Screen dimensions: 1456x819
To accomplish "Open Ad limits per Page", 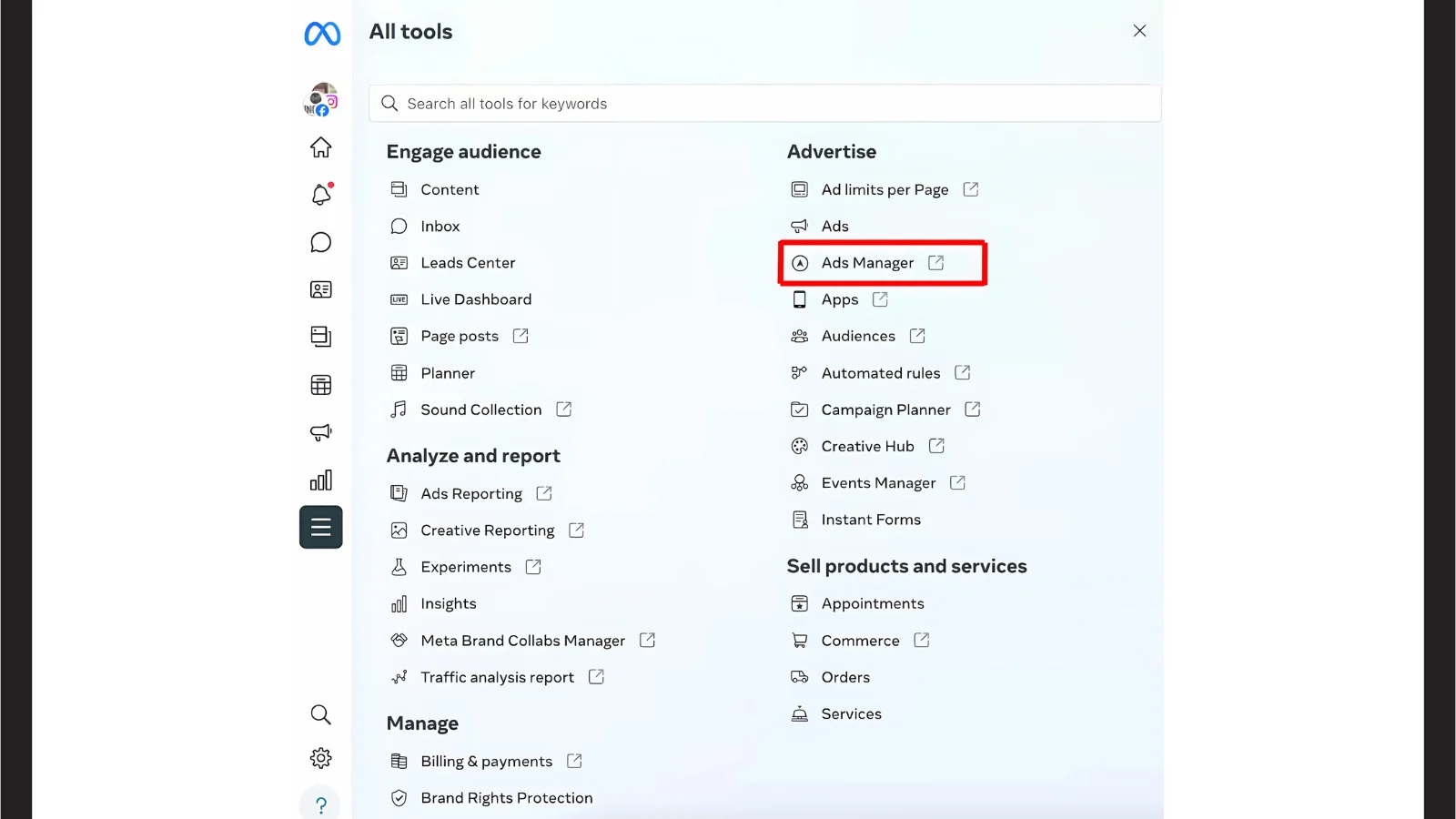I will tap(885, 189).
